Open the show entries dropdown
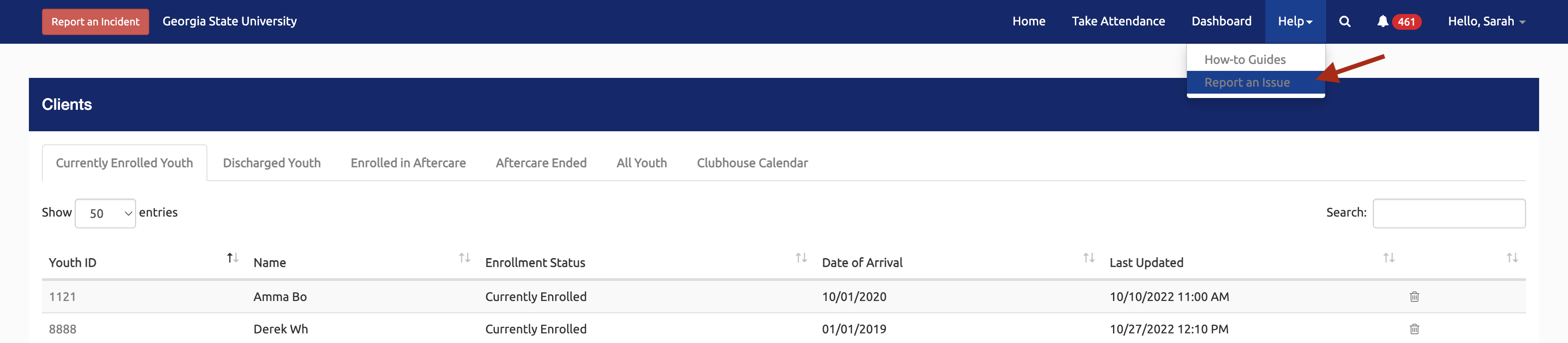 [x=105, y=213]
